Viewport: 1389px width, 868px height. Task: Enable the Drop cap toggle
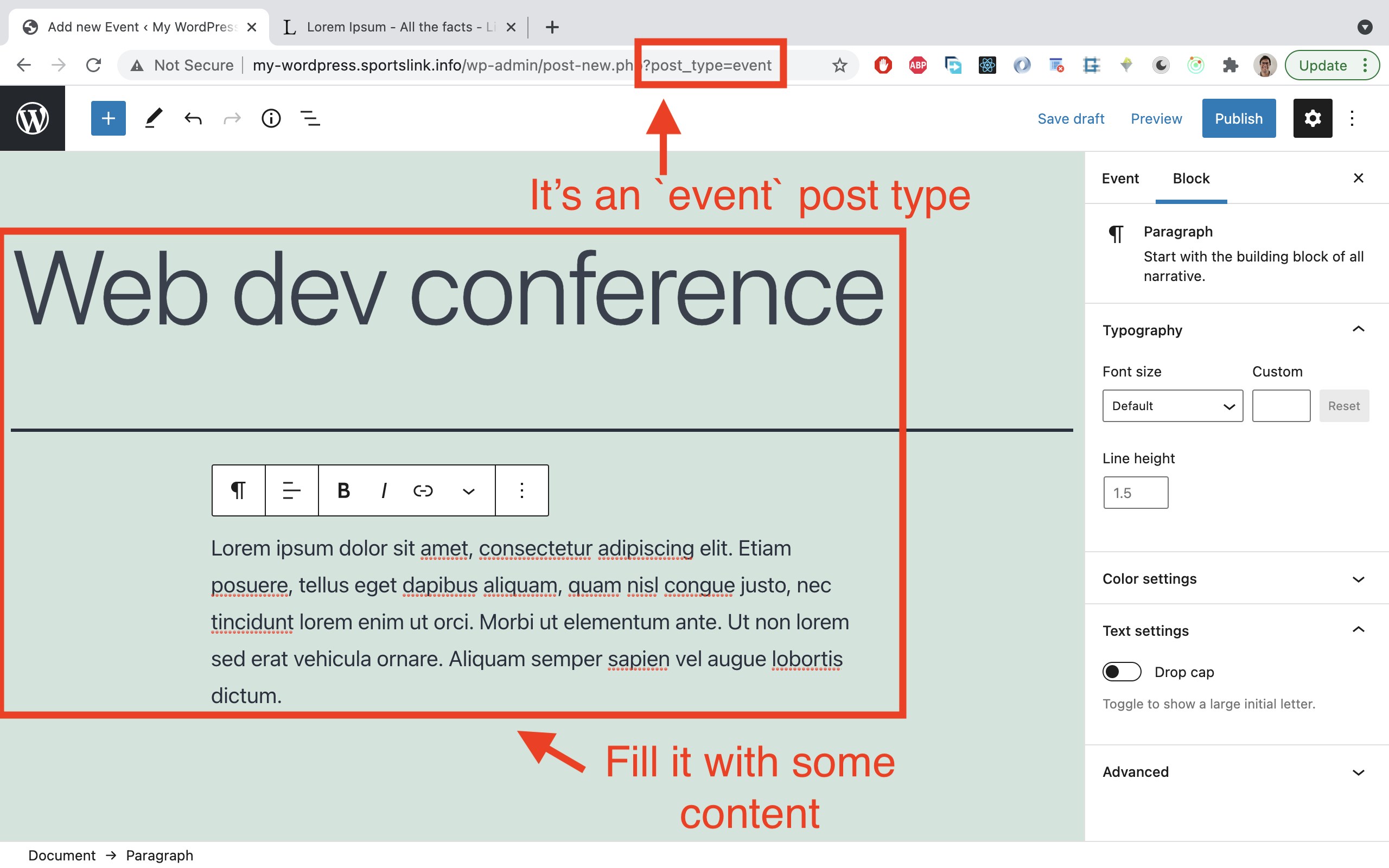(x=1122, y=671)
